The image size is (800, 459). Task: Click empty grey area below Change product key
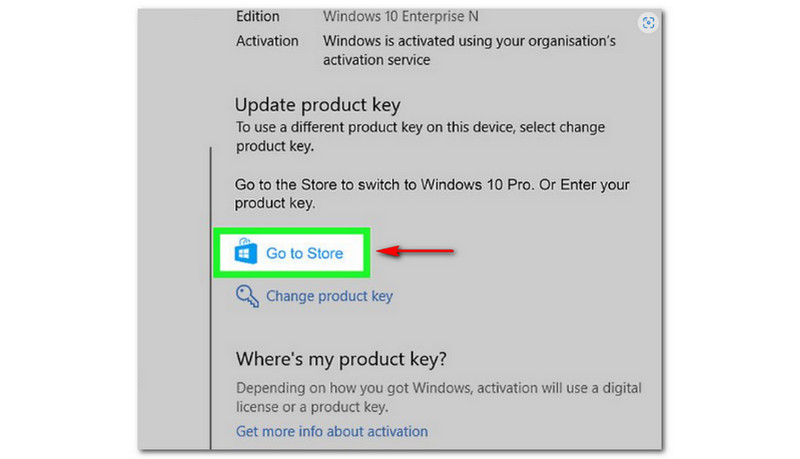point(450,325)
